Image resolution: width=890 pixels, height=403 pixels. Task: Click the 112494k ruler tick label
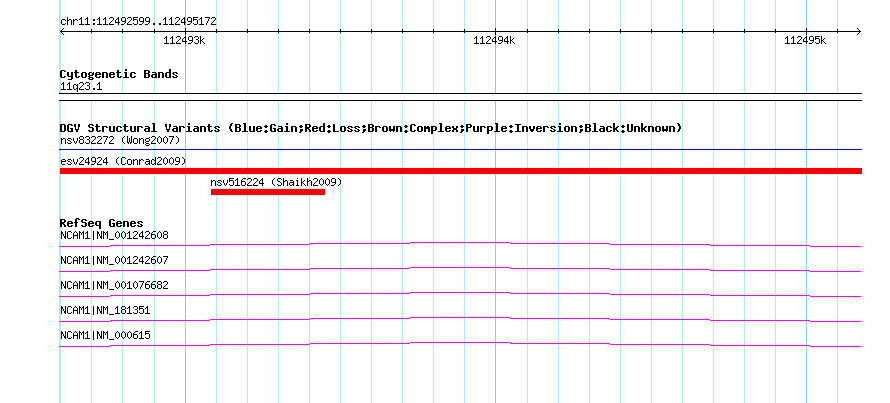click(494, 40)
